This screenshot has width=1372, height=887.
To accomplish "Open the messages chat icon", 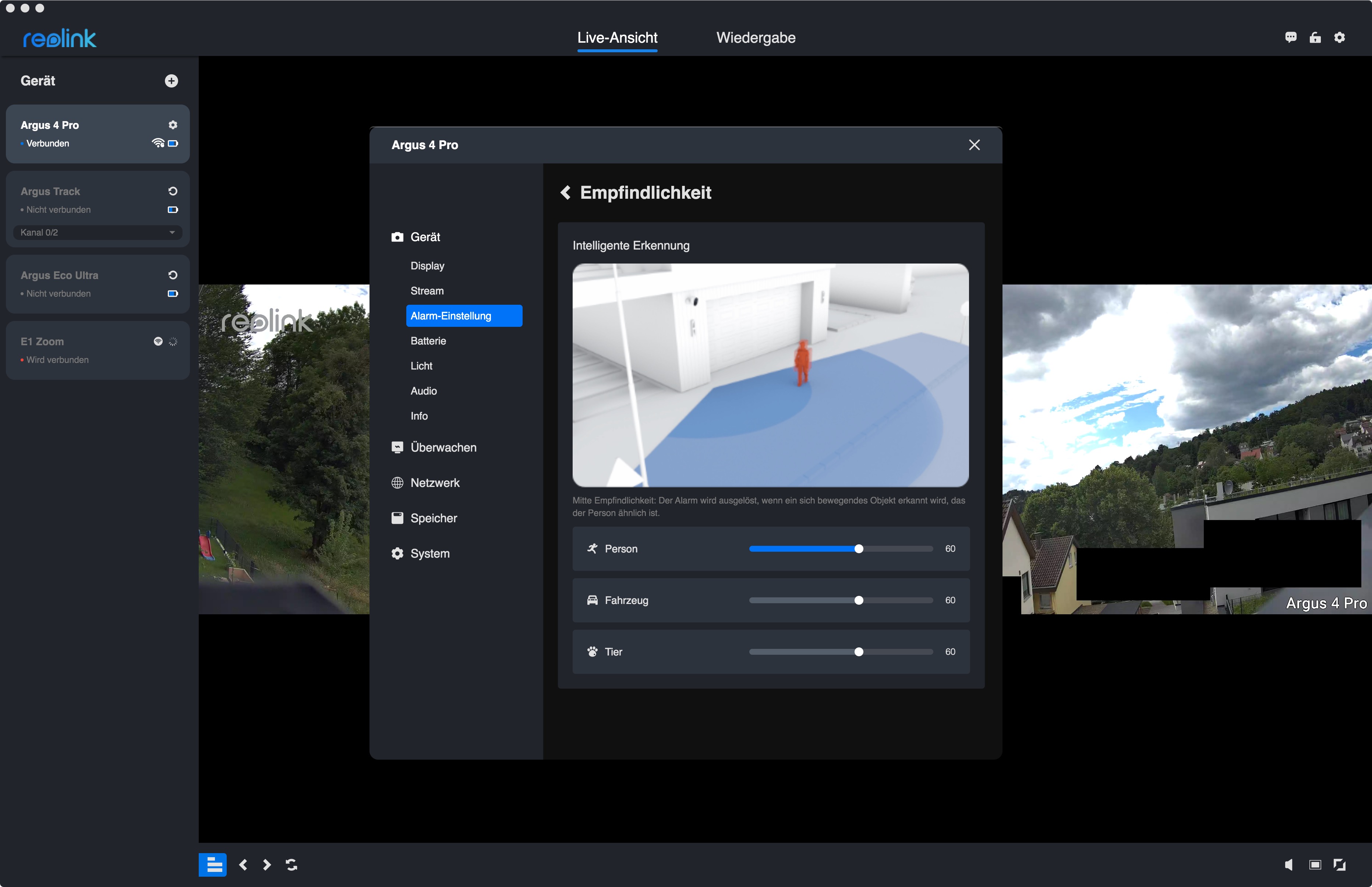I will coord(1291,38).
